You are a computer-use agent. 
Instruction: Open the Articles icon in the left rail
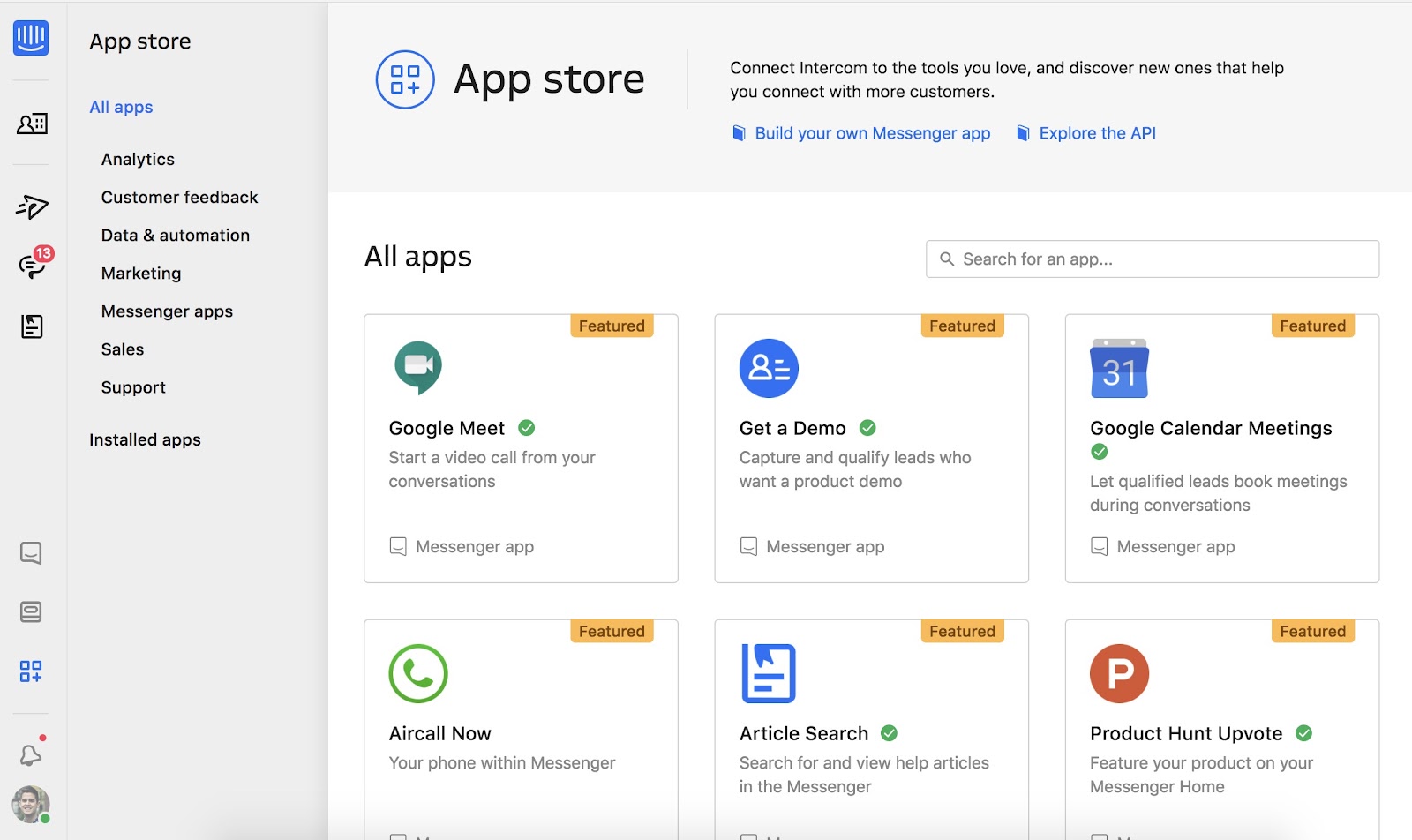coord(32,326)
